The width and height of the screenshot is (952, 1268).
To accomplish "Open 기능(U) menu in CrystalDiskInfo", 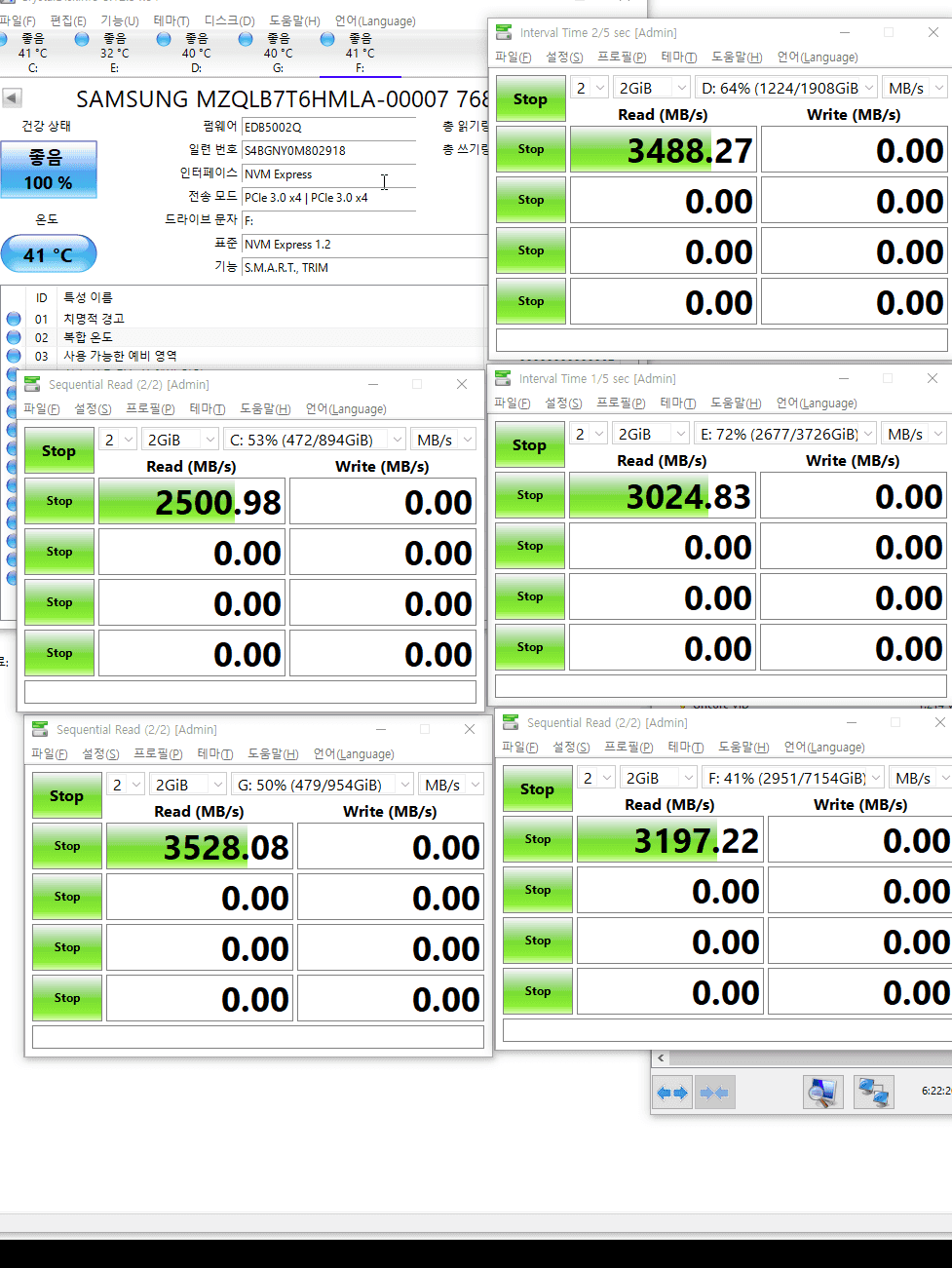I will 120,20.
